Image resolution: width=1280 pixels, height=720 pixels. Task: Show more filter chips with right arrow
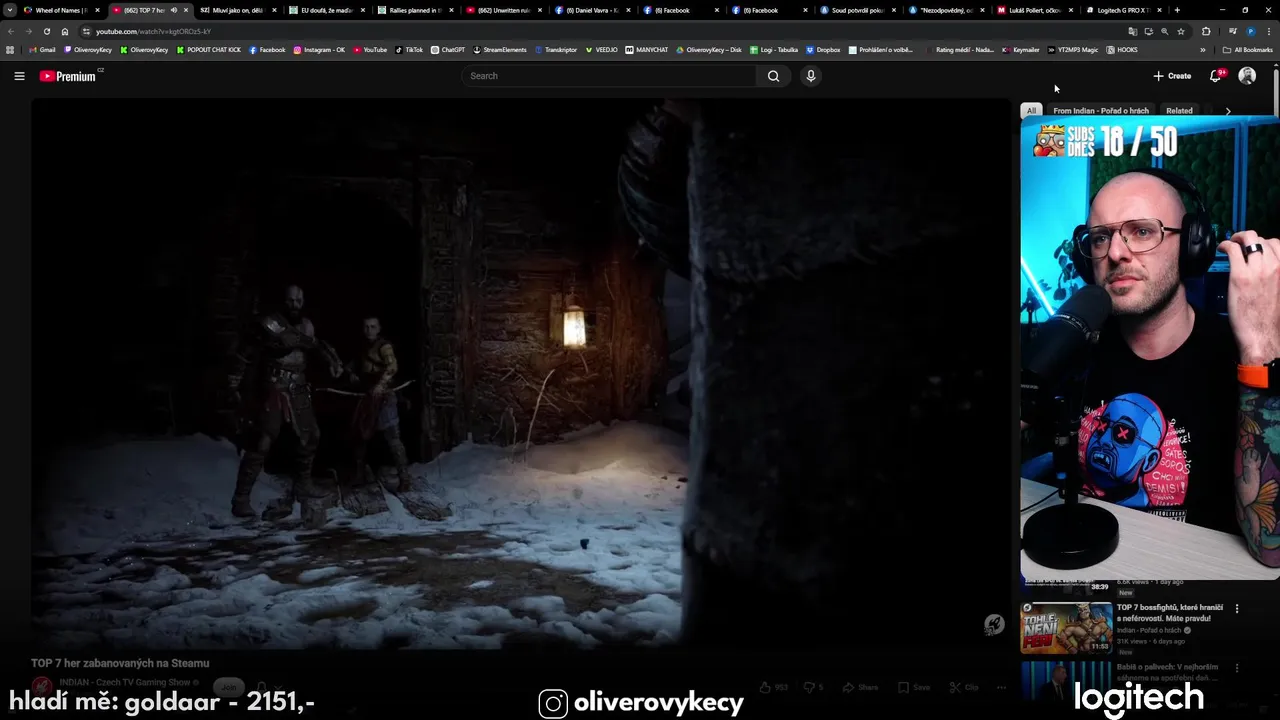tap(1228, 111)
